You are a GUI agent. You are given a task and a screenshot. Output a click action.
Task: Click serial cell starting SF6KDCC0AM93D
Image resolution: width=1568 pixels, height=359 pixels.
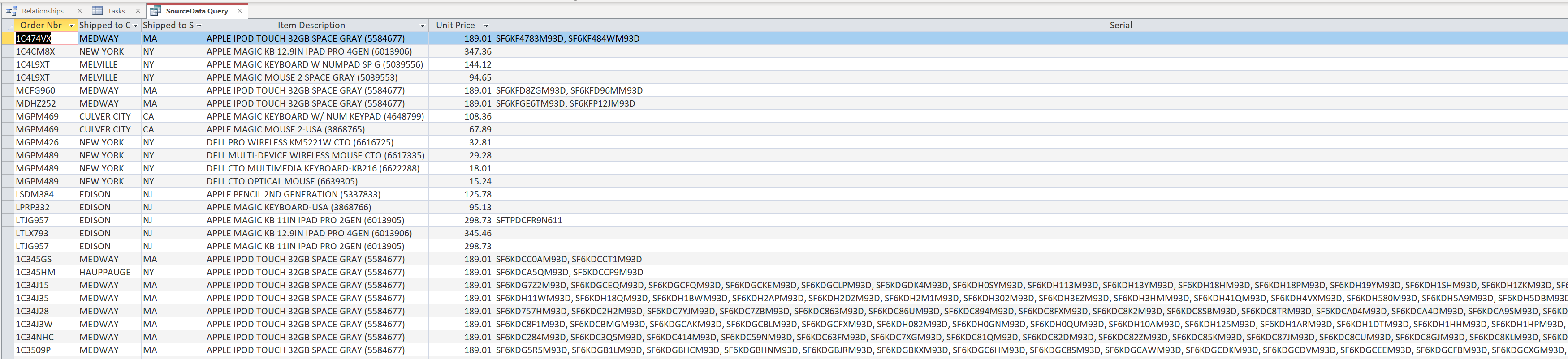(x=1030, y=259)
